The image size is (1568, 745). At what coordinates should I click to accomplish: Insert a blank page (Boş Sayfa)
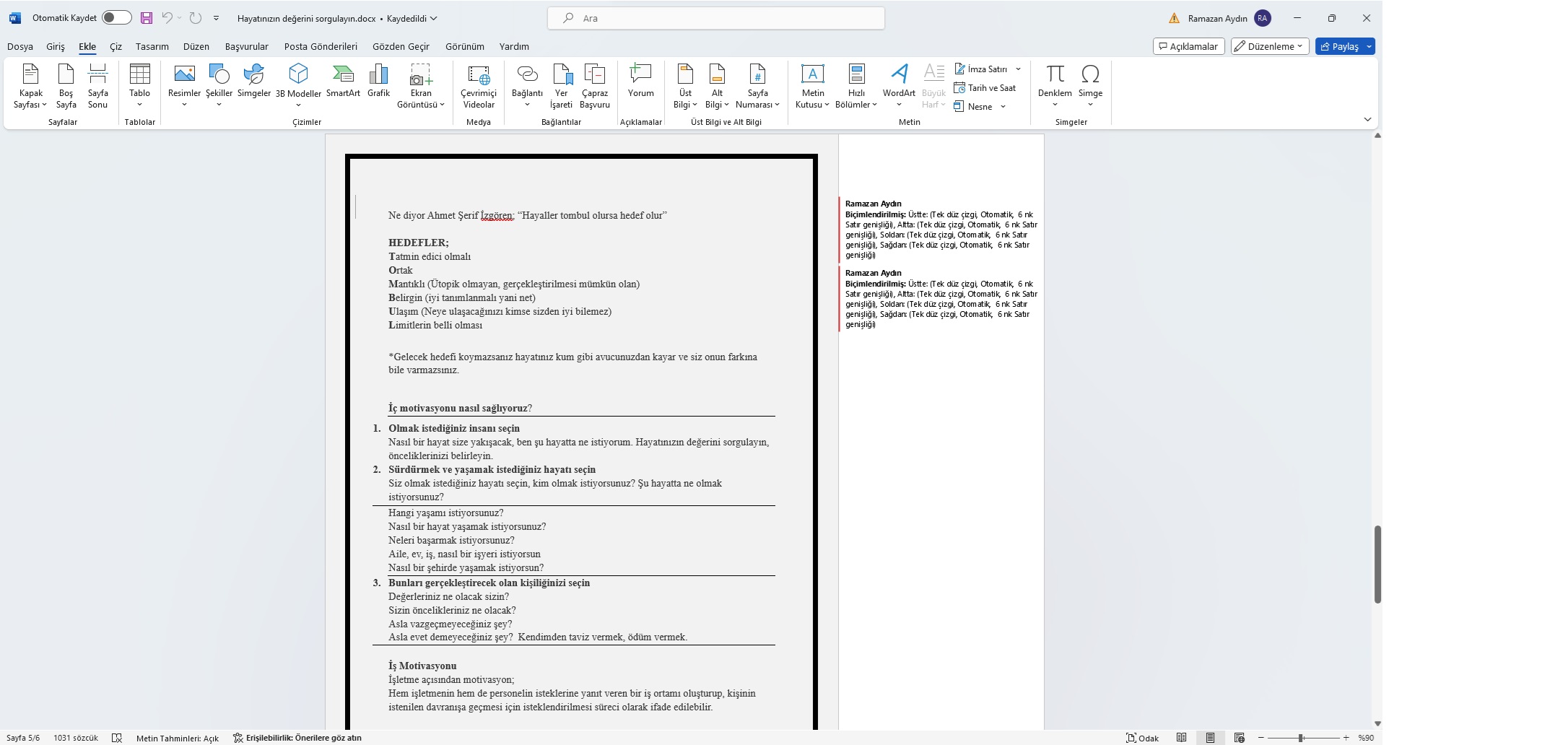click(66, 86)
